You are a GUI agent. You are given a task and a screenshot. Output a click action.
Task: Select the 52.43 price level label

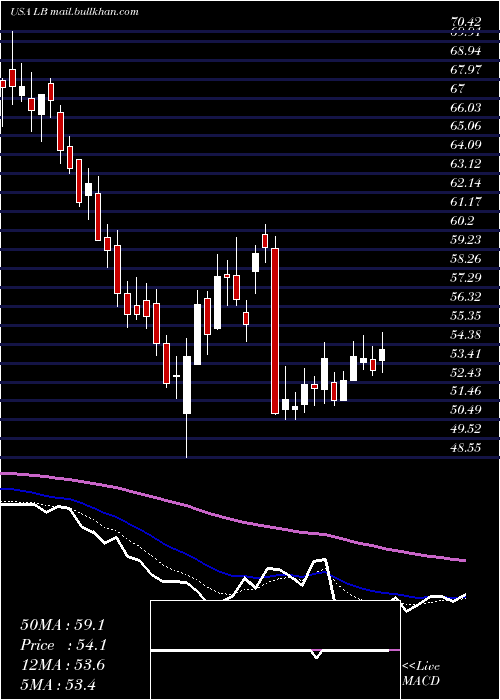[x=466, y=372]
